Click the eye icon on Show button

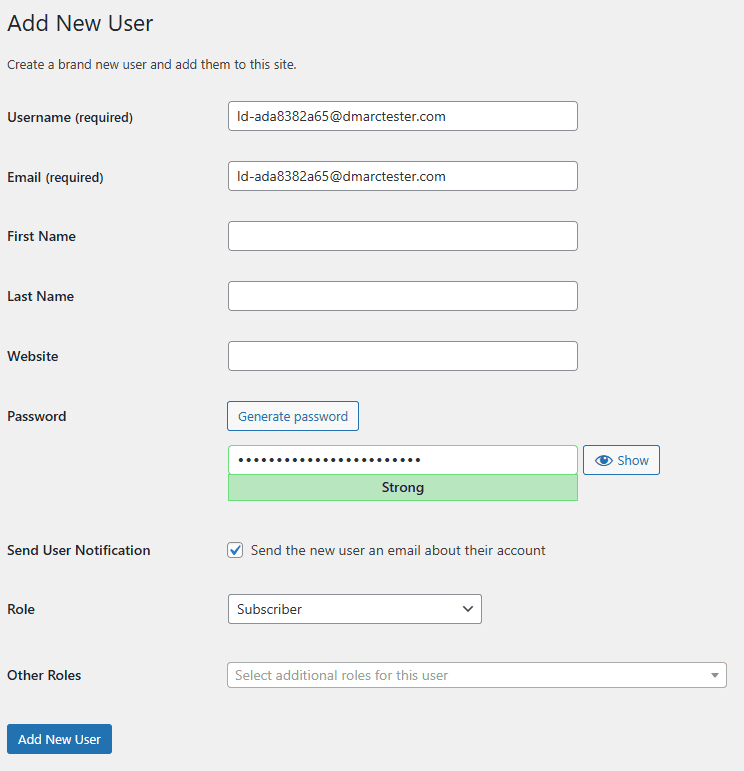coord(603,460)
